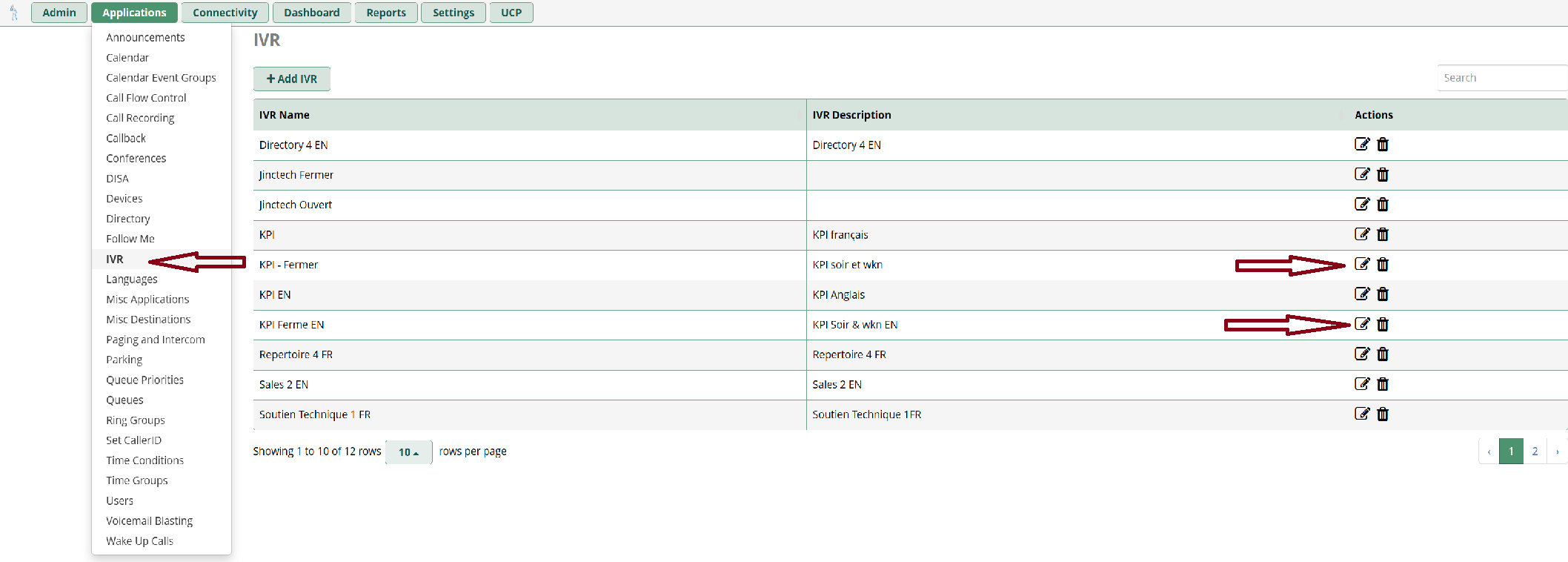This screenshot has width=1568, height=562.
Task: Delete the Jinctech Ouvert IVR
Action: [1383, 205]
